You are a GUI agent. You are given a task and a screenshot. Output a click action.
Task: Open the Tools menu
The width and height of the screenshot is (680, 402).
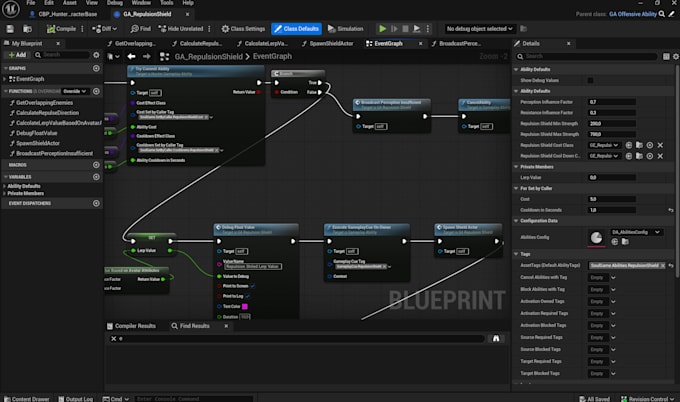point(167,3)
